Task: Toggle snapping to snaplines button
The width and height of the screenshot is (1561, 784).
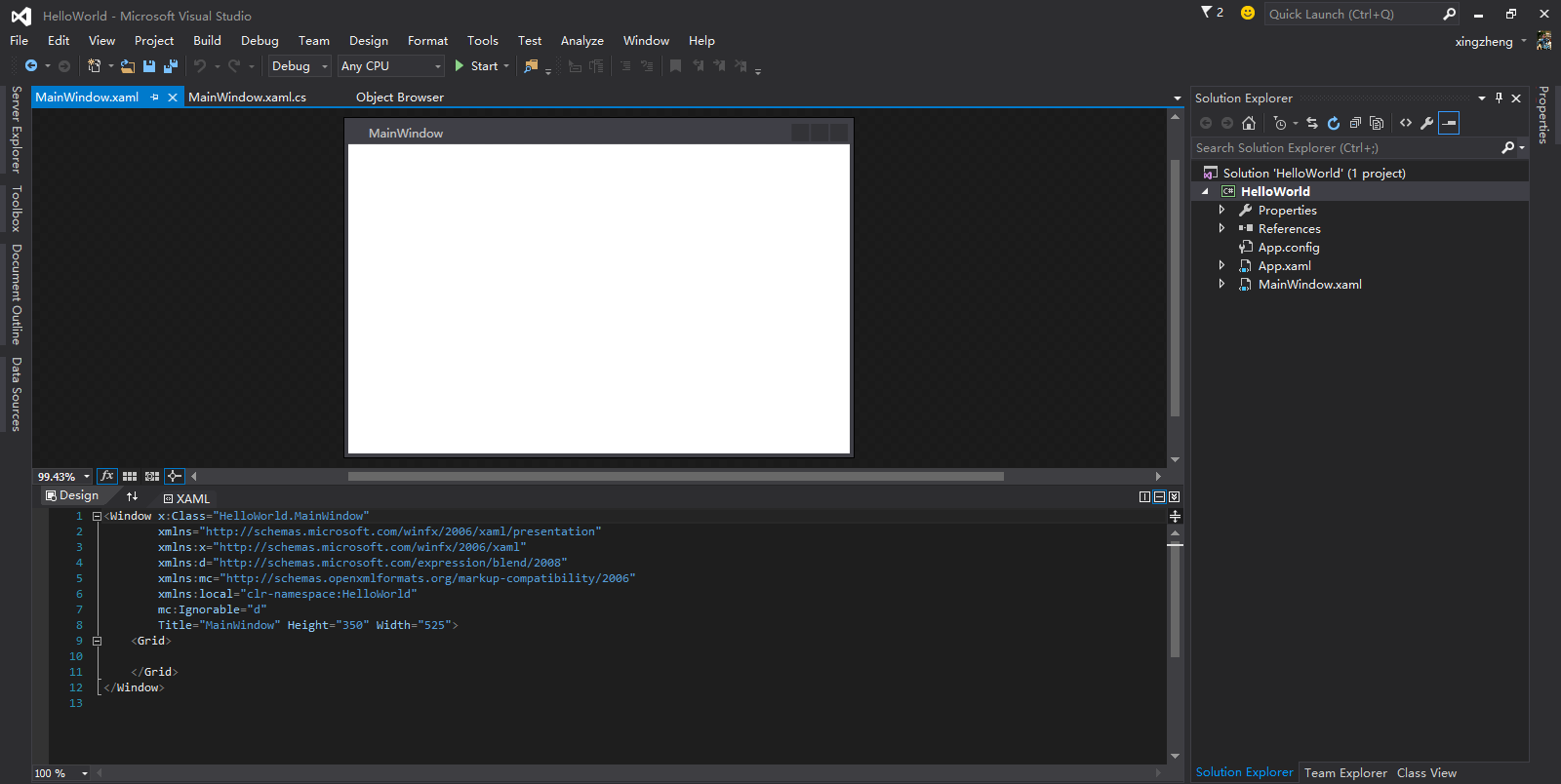Action: (x=175, y=476)
